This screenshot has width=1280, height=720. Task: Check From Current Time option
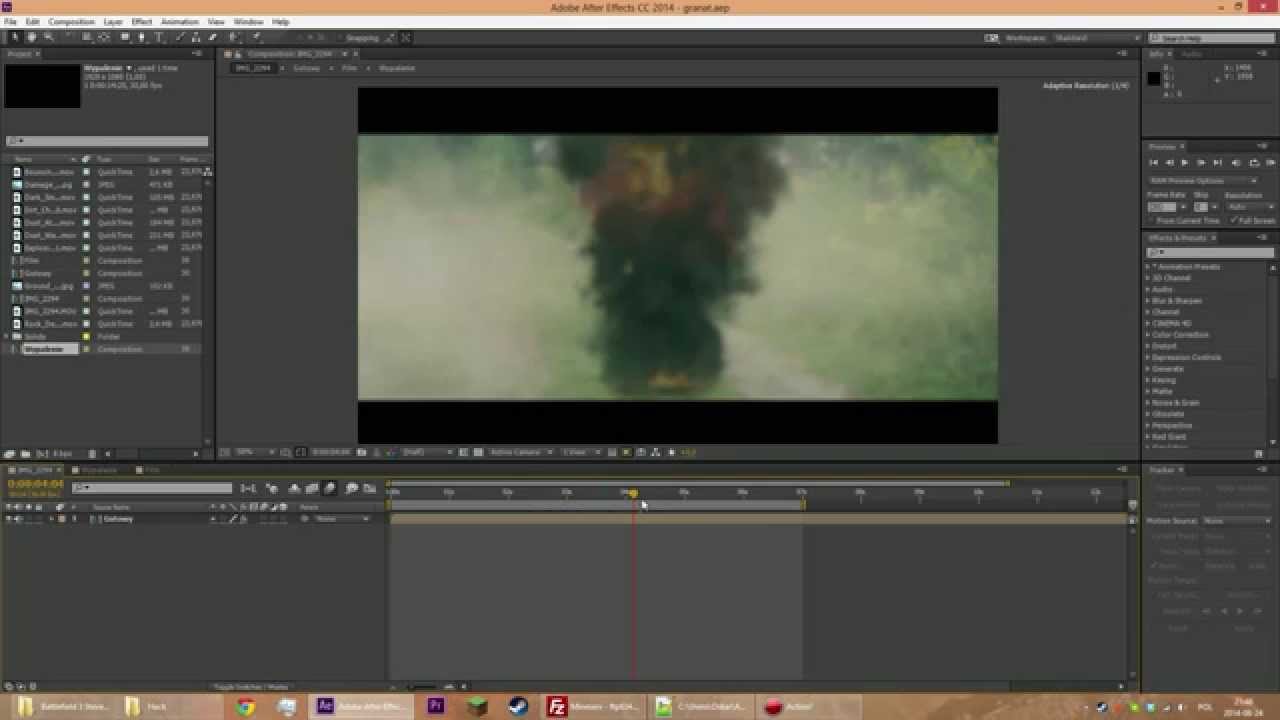tap(1151, 220)
